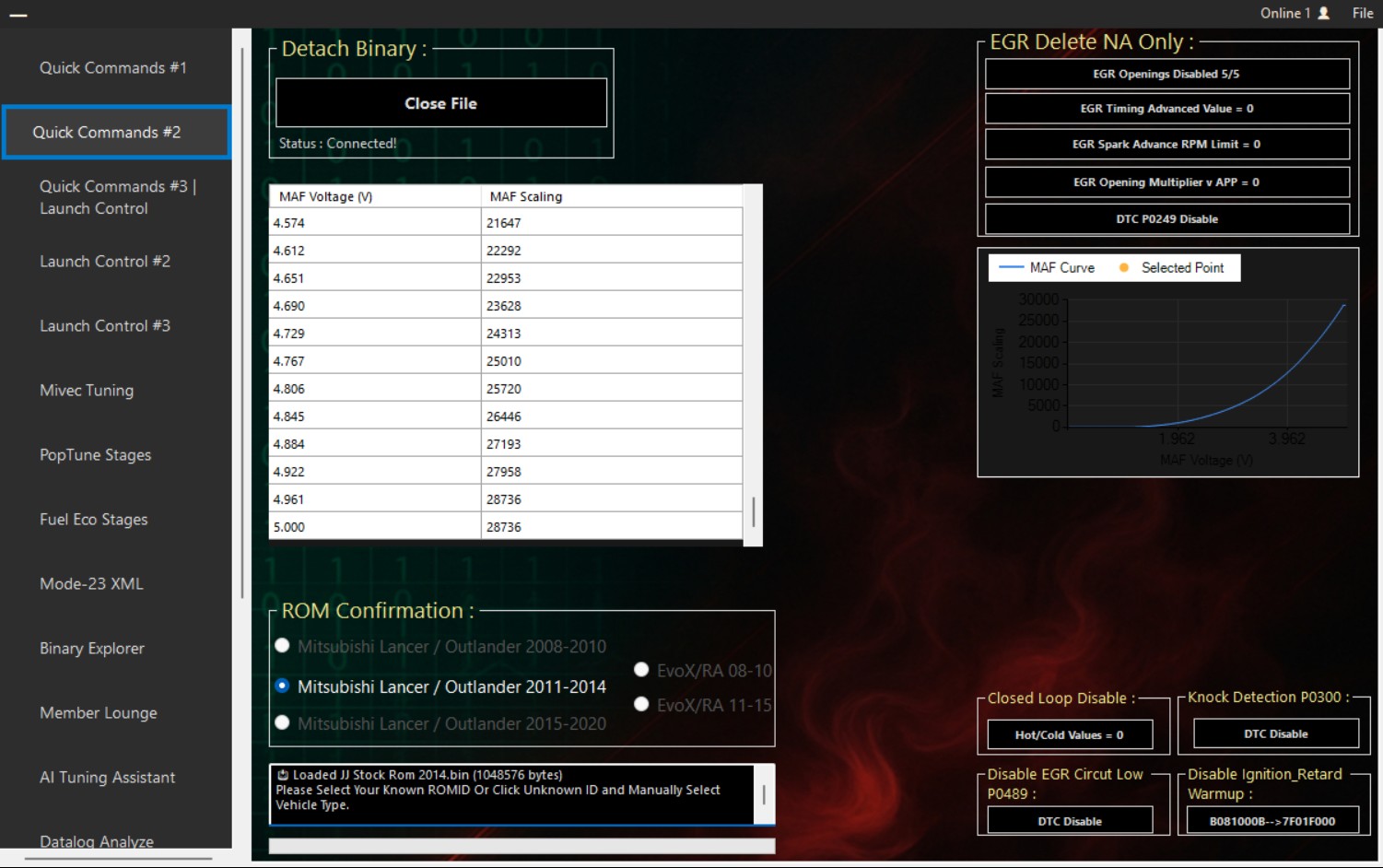Click the download icon beside Loaded JJ Stock Rom
The height and width of the screenshot is (868, 1383).
(x=285, y=775)
